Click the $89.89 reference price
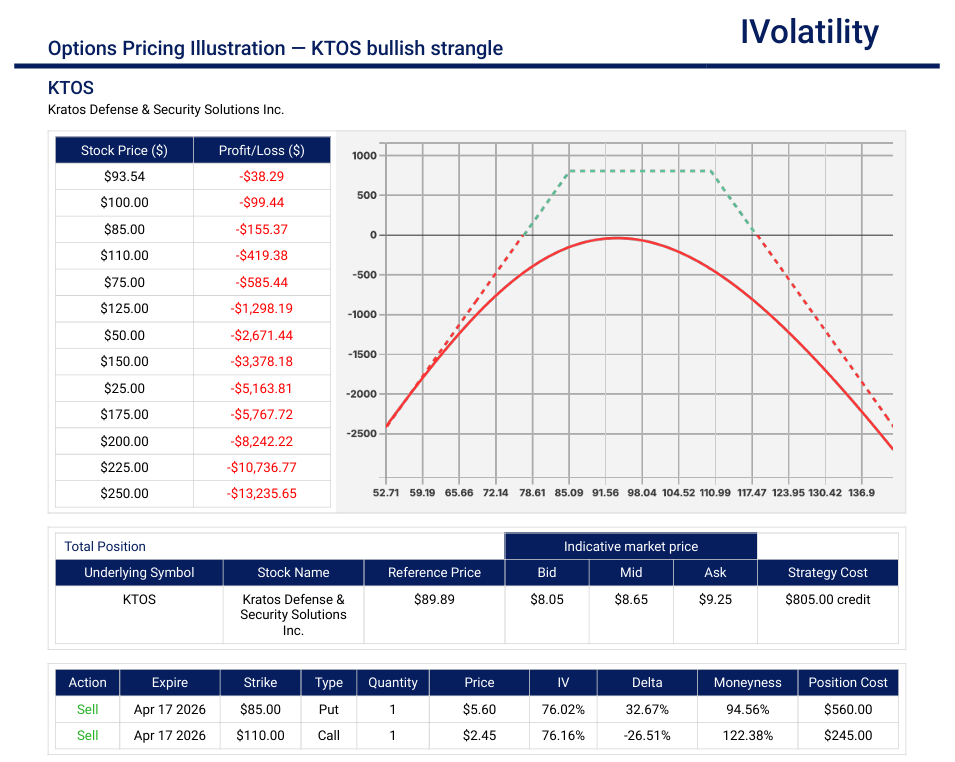Screen dimensions: 955x762 coord(434,599)
